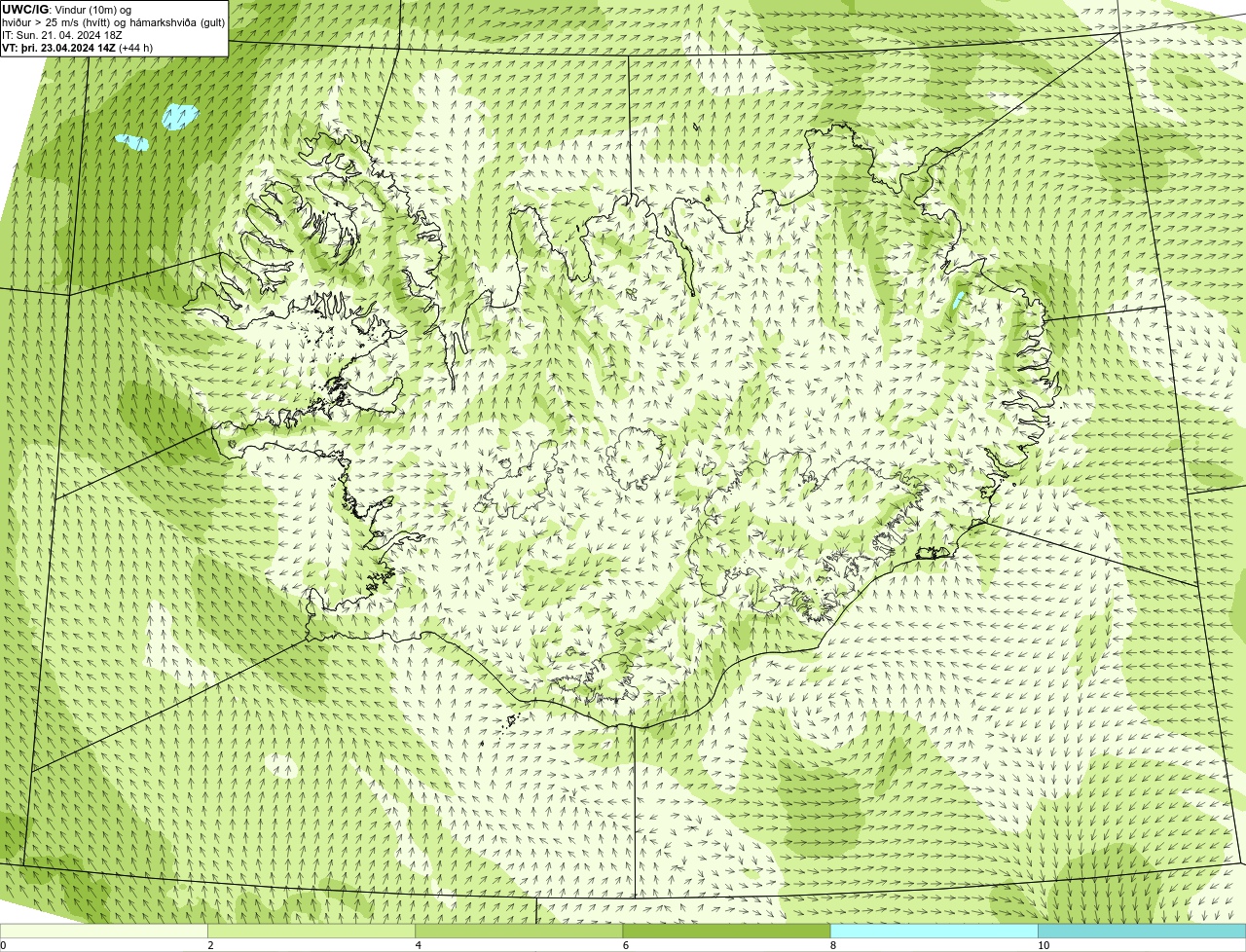Click the legend scale label "10"
The height and width of the screenshot is (952, 1246).
[x=1044, y=945]
